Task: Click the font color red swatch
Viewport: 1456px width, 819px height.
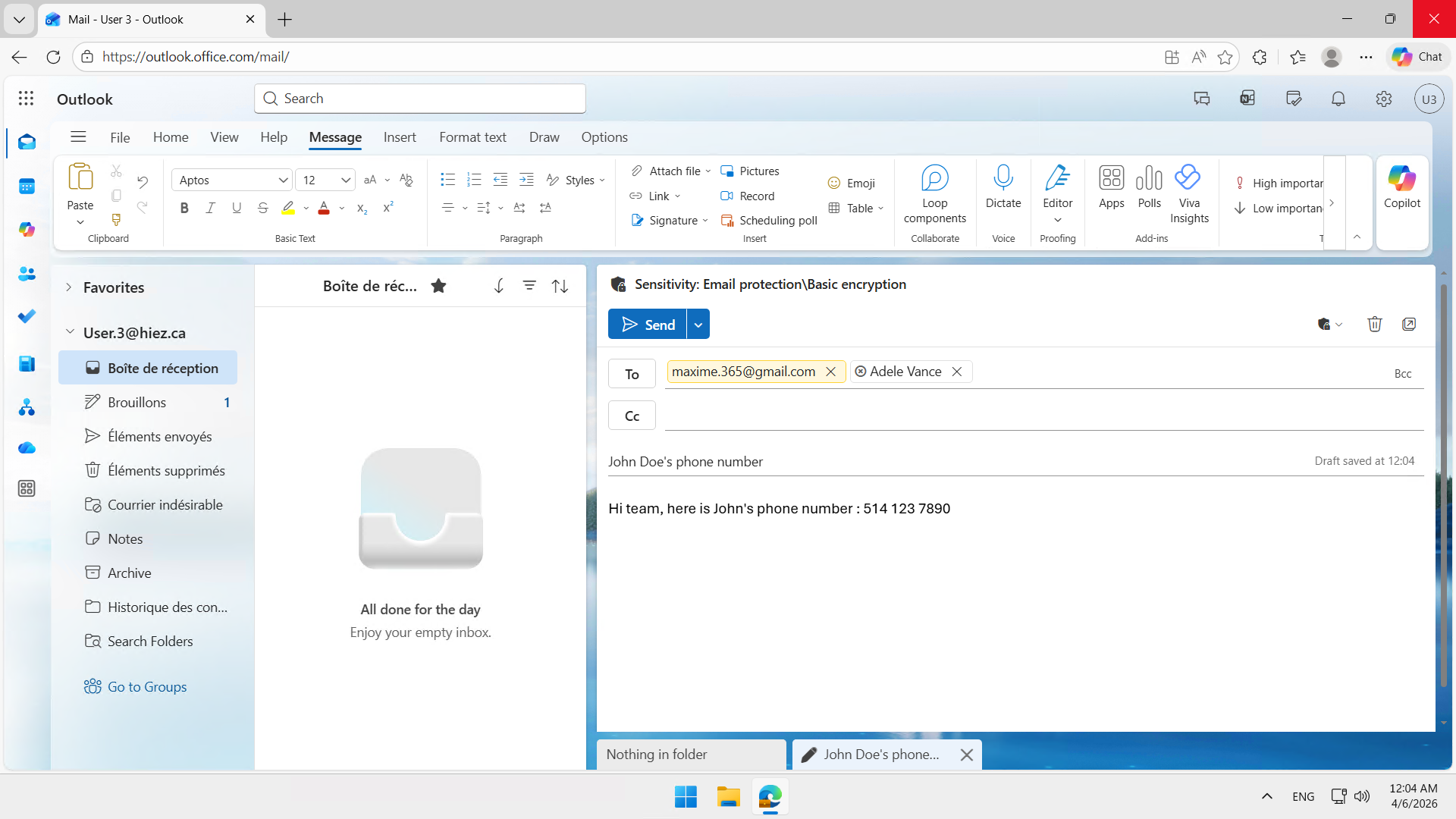Action: 324,208
